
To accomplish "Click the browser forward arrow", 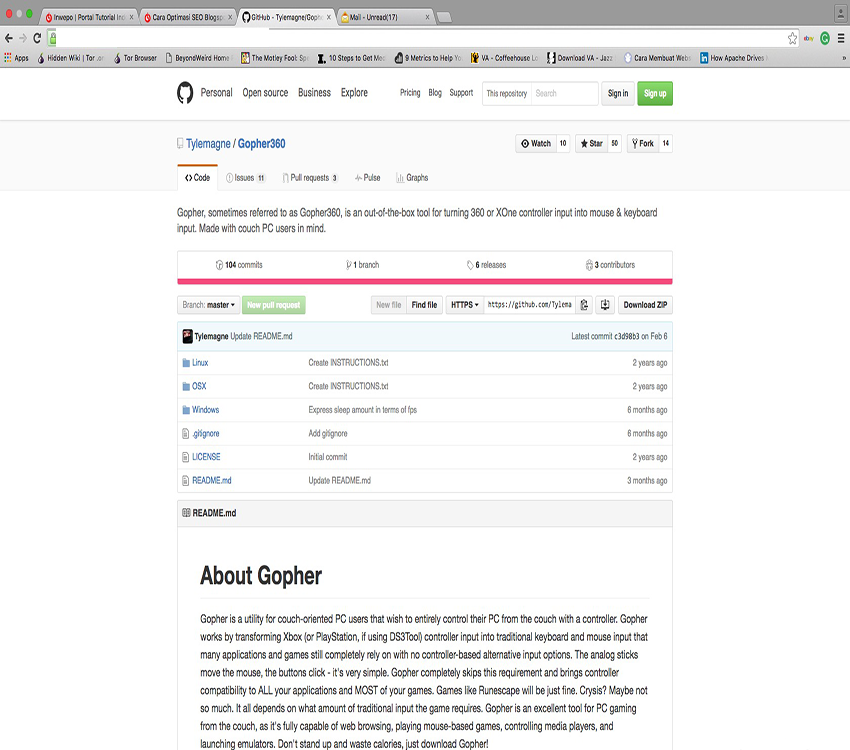I will [23, 38].
